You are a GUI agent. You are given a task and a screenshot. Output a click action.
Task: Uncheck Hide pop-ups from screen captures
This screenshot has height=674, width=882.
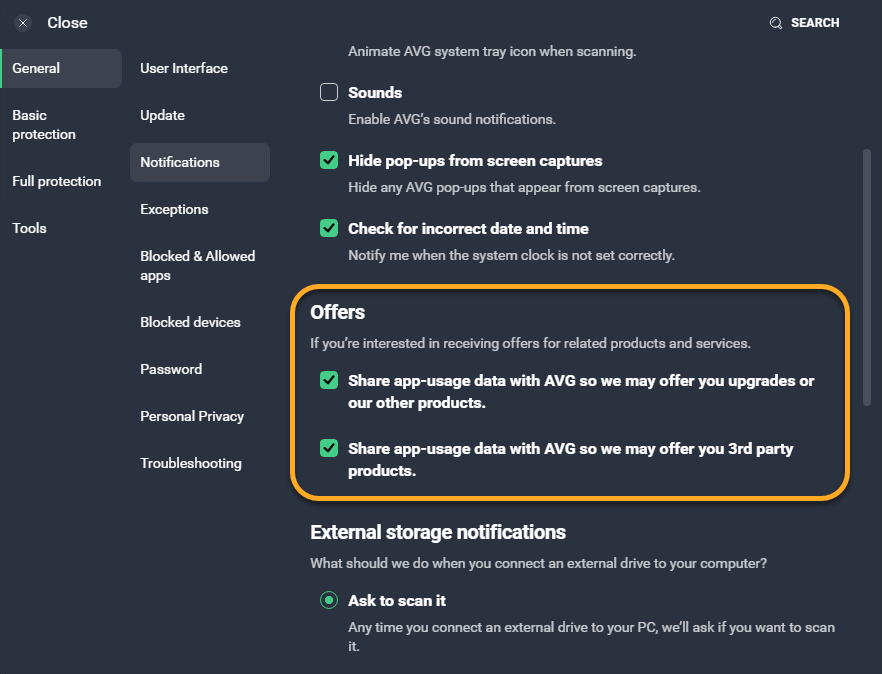click(x=329, y=161)
